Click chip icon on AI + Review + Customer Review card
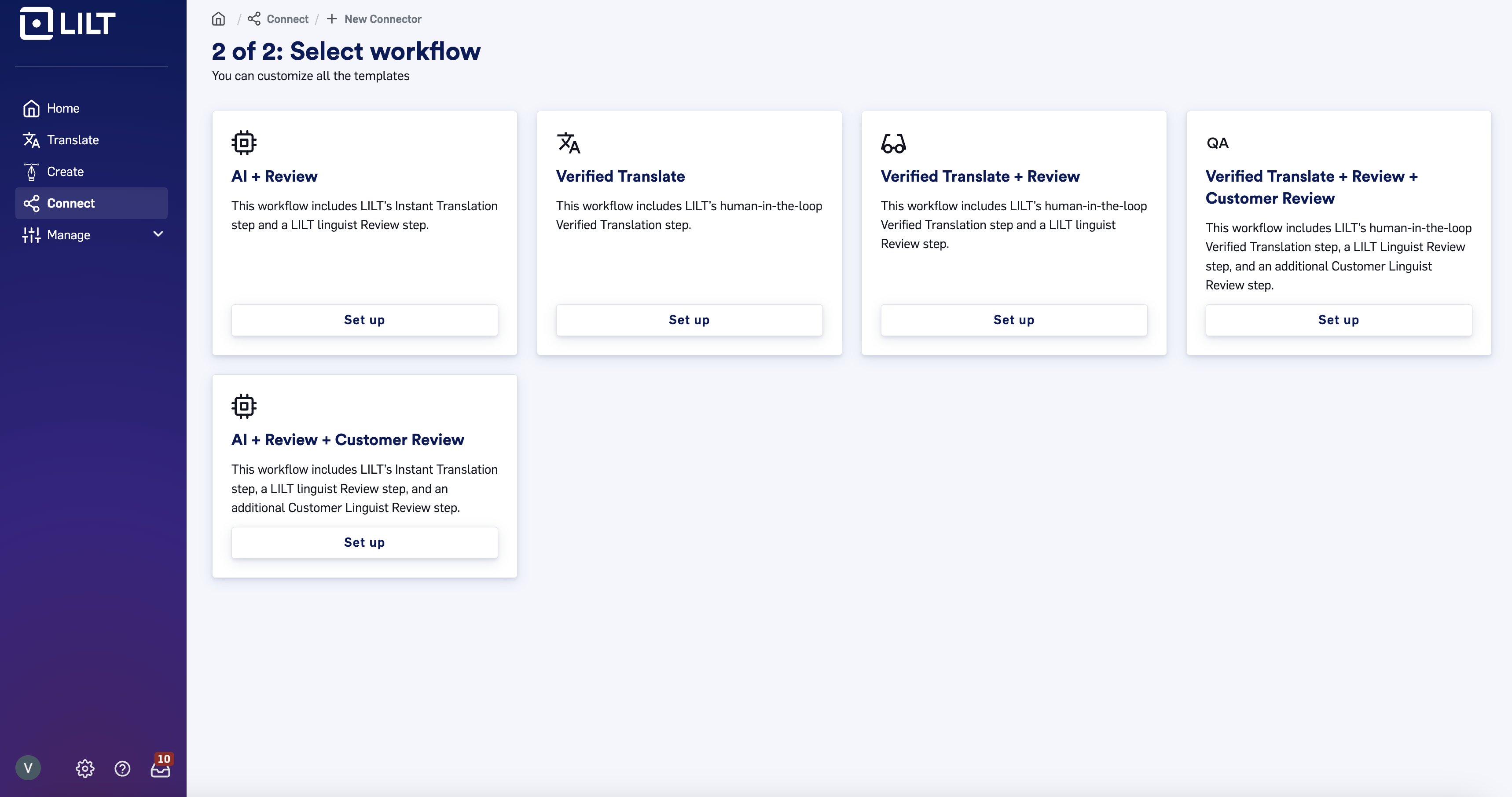 click(244, 406)
